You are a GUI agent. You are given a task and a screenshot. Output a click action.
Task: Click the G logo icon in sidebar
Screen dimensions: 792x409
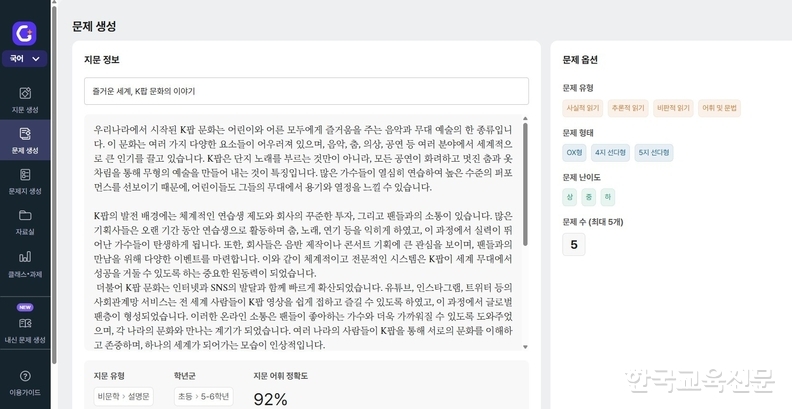[24, 32]
